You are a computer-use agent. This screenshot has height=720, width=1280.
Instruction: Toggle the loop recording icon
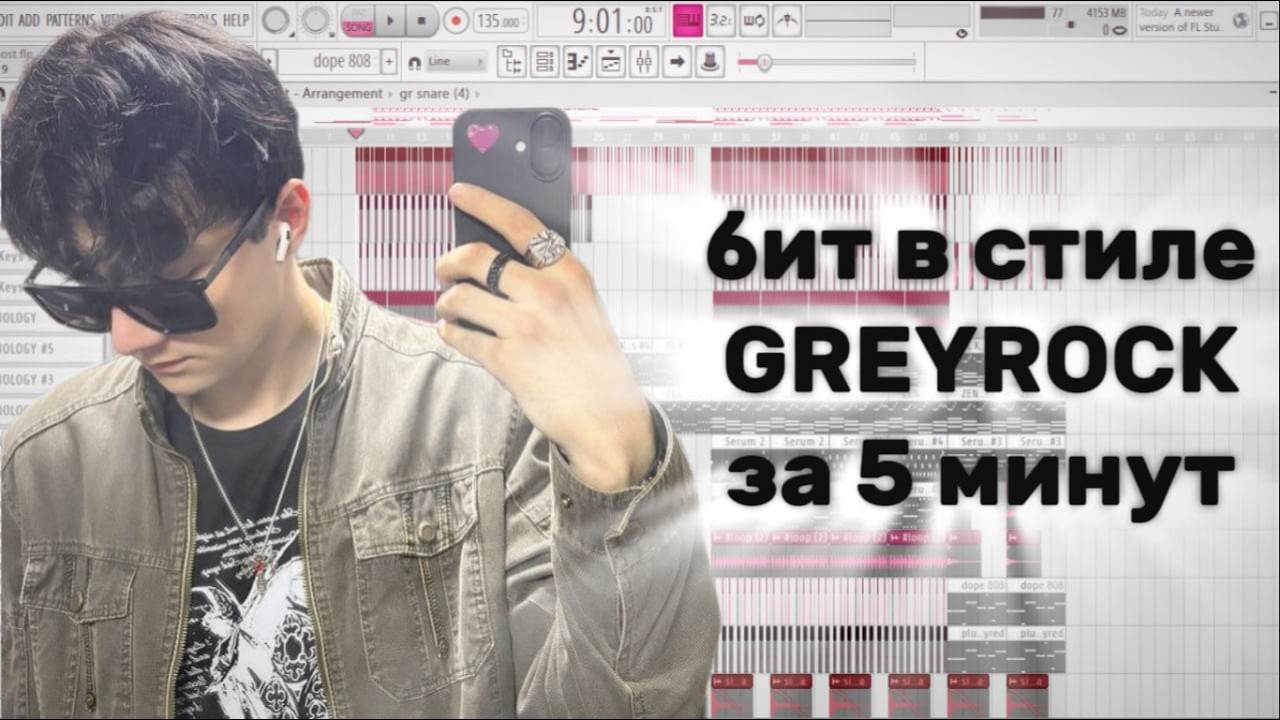coord(753,20)
